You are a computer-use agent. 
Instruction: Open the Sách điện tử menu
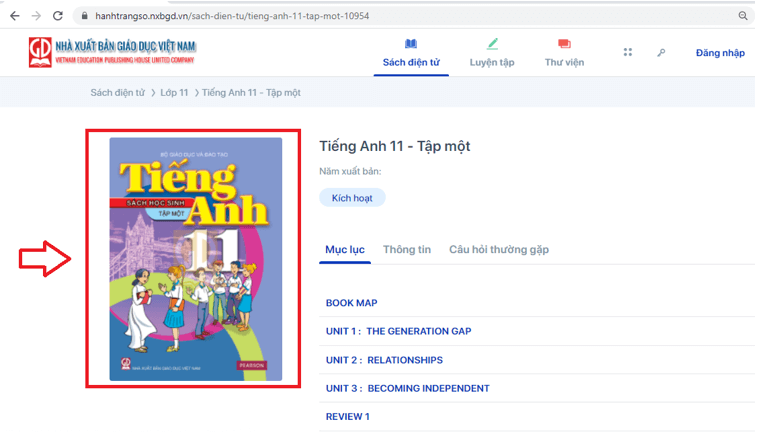coord(411,62)
